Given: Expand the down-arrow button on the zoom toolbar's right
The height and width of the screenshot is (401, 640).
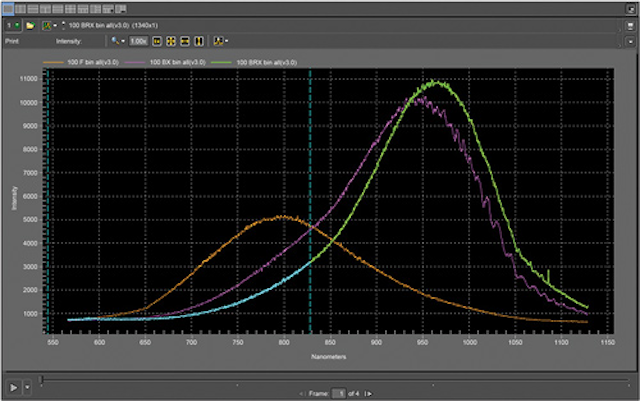Looking at the screenshot, I should [630, 41].
